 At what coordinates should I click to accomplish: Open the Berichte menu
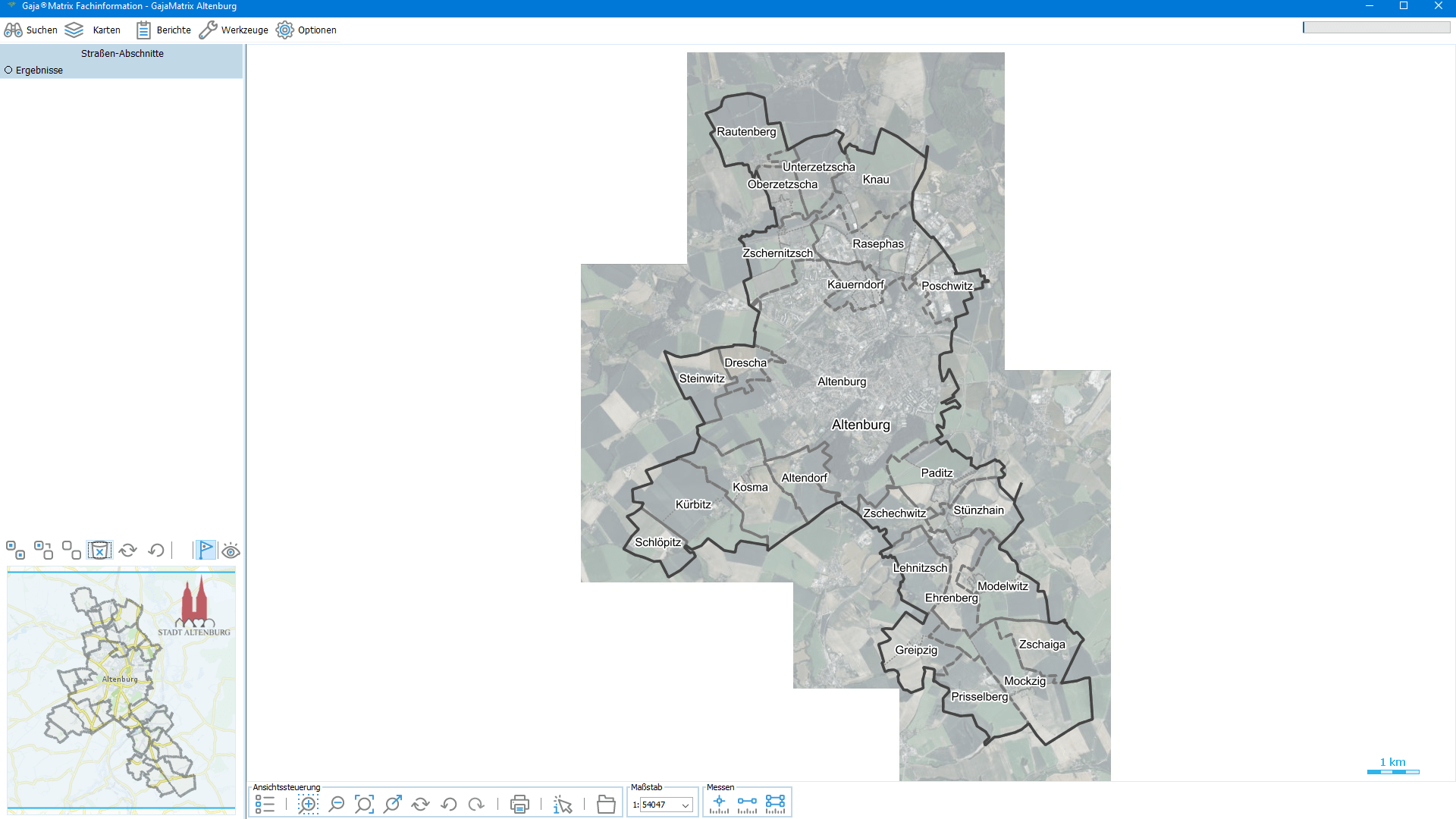pos(163,30)
